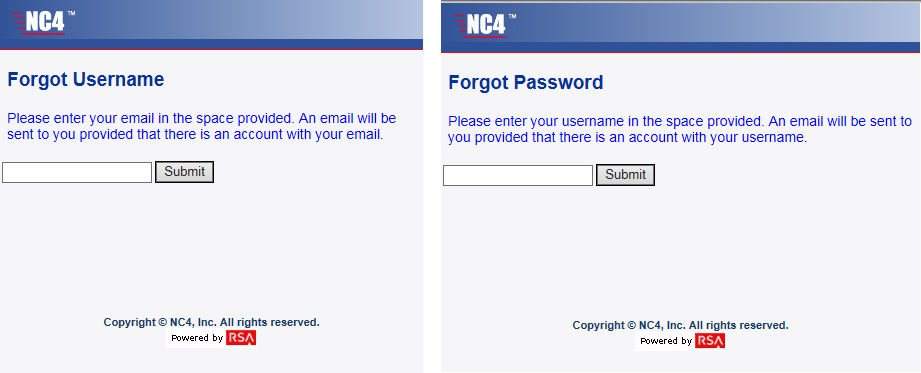Click the TM mark beside the Forgot Username NC4 logo
The height and width of the screenshot is (373, 921).
pos(72,14)
